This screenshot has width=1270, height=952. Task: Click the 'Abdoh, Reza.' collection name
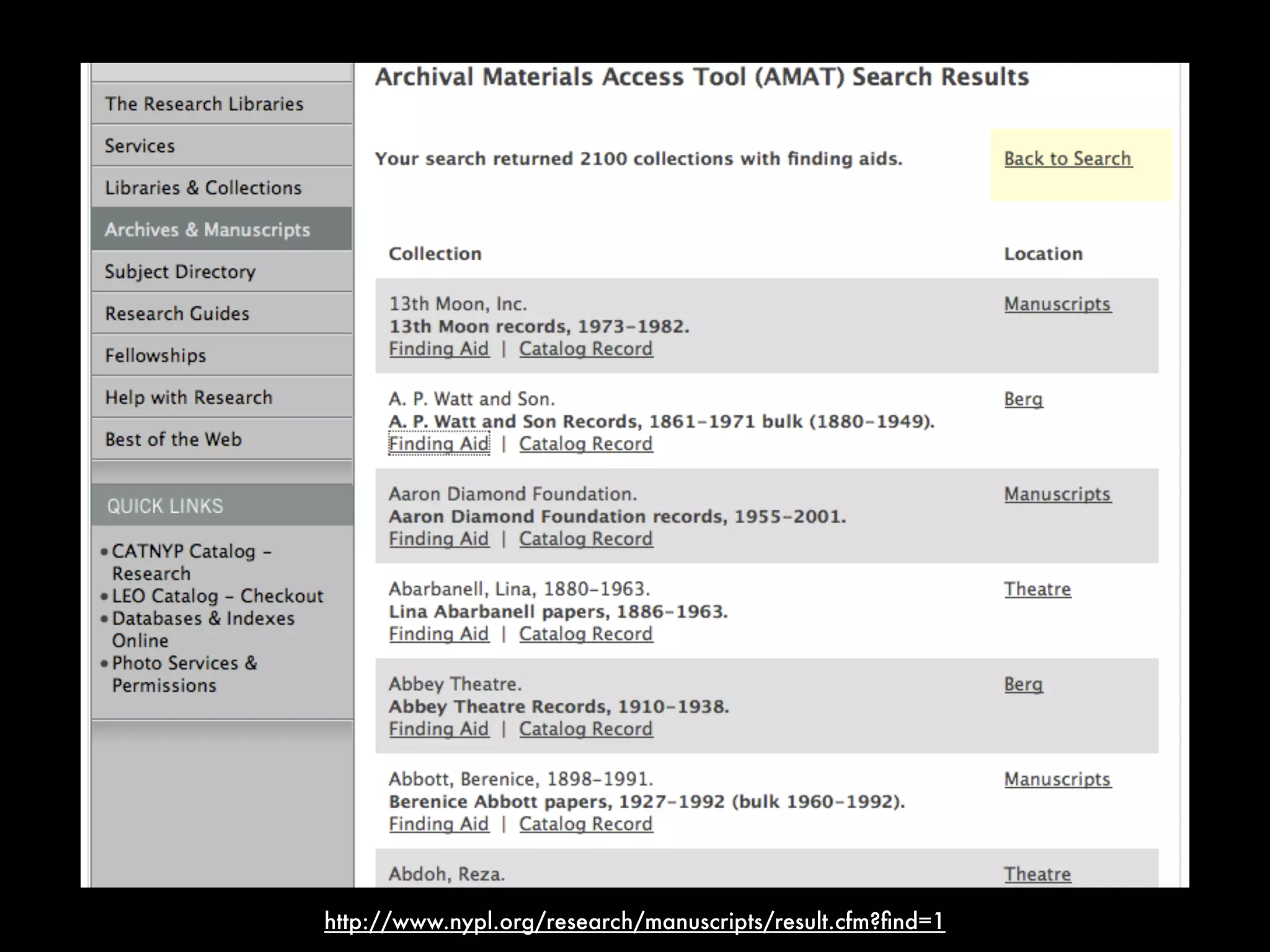[x=447, y=874]
